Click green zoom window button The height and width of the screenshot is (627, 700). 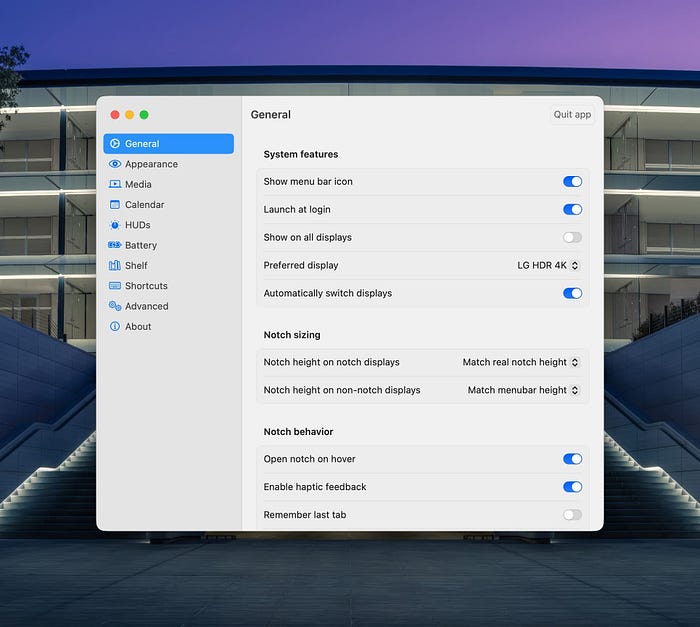(144, 115)
